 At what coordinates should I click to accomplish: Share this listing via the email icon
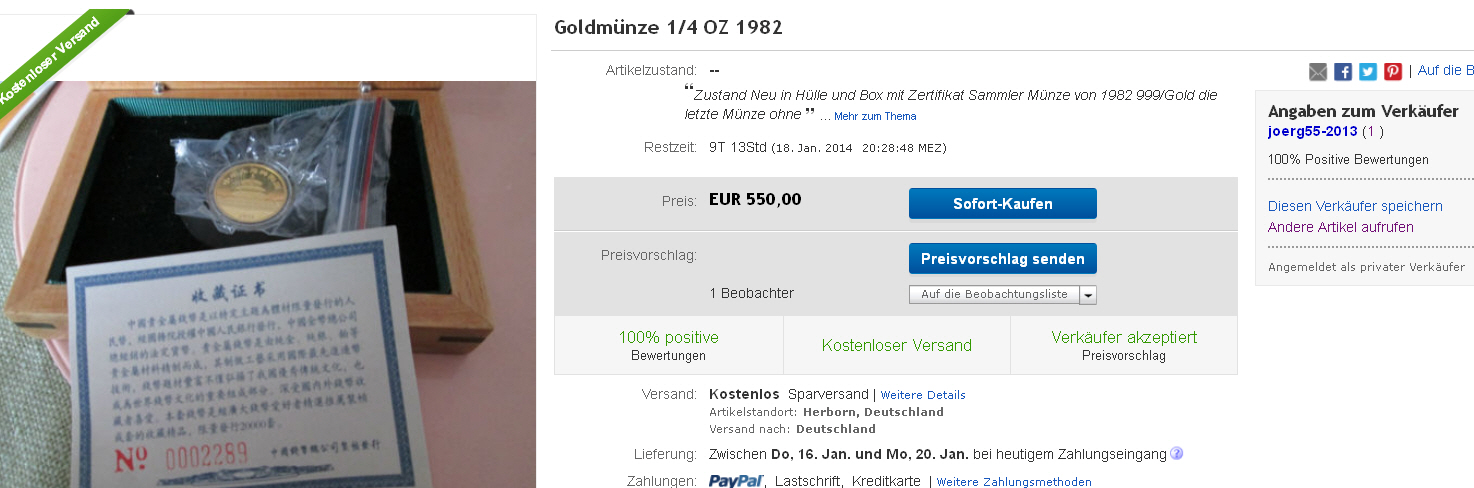click(1318, 71)
